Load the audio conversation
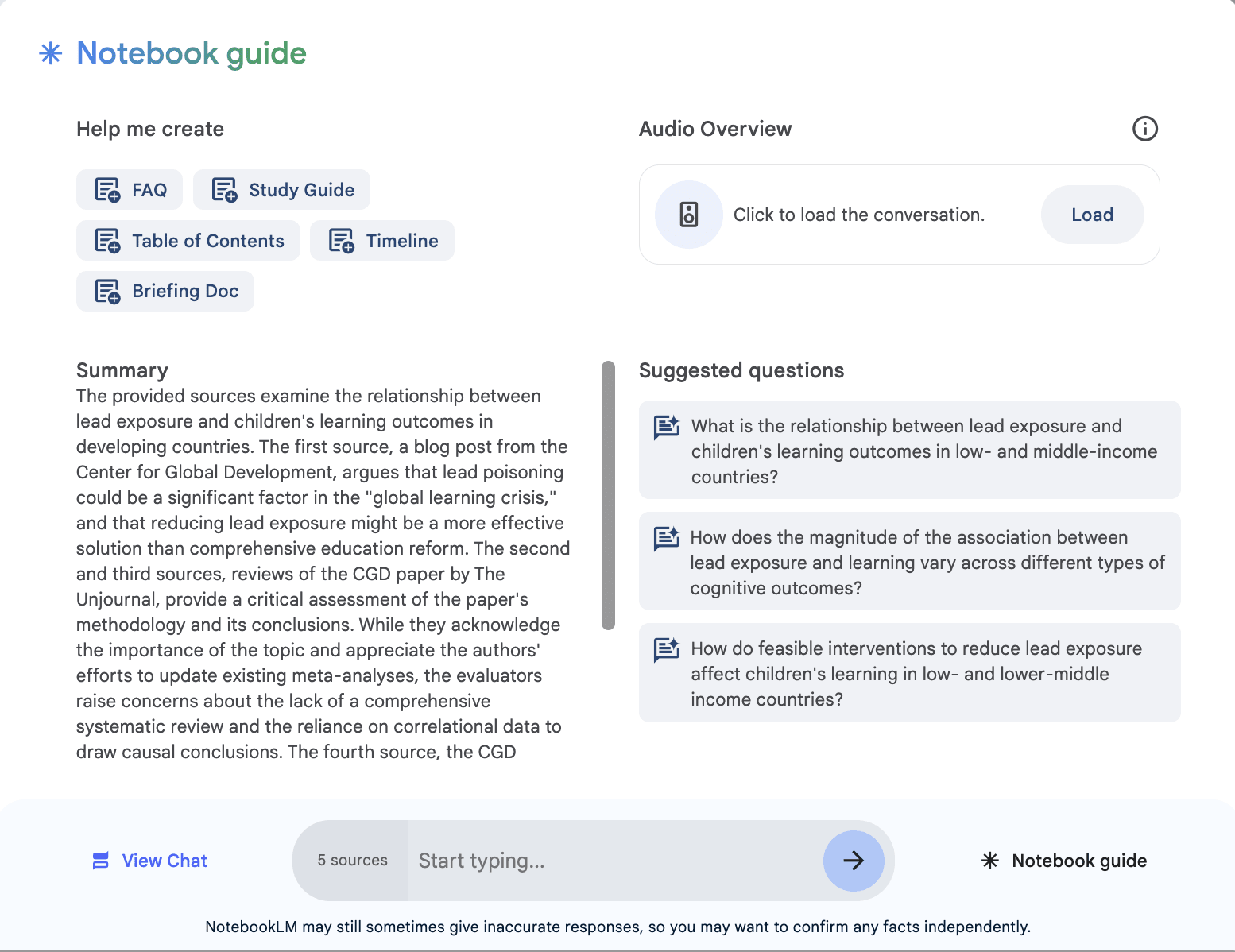This screenshot has height=952, width=1235. click(x=1092, y=215)
